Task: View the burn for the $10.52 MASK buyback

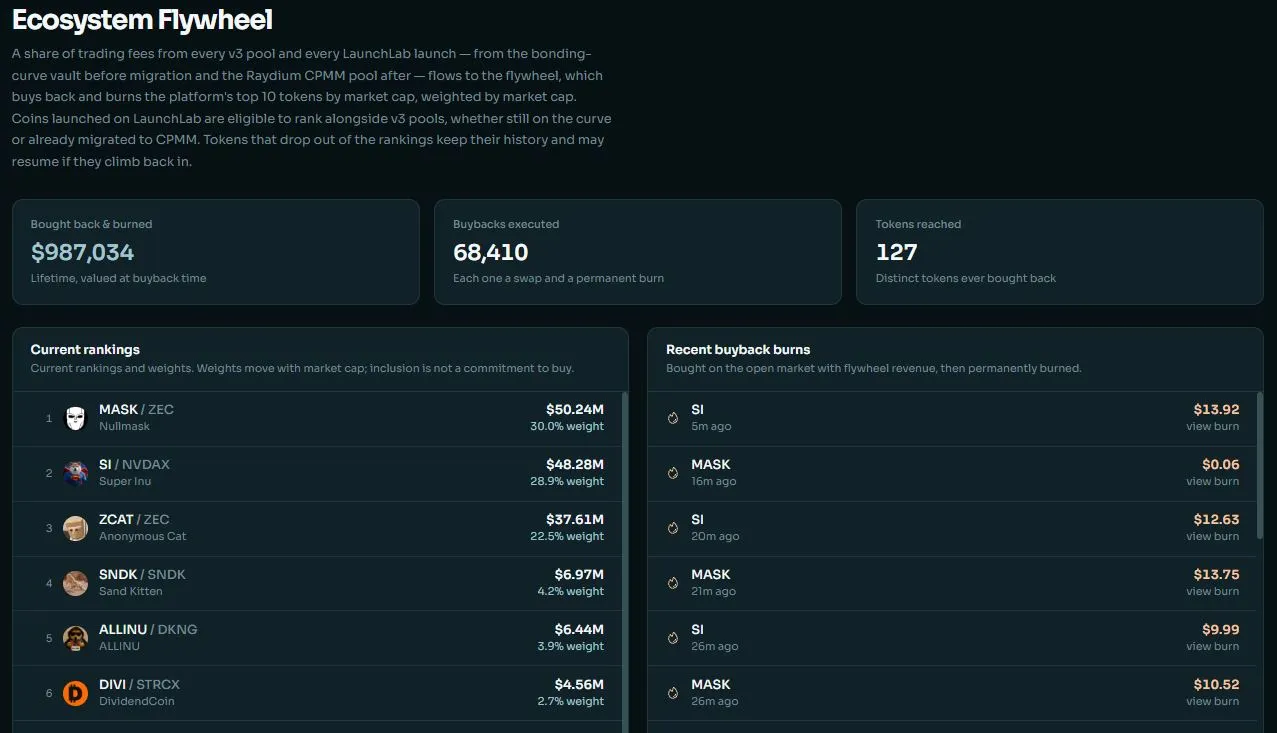Action: [1212, 702]
